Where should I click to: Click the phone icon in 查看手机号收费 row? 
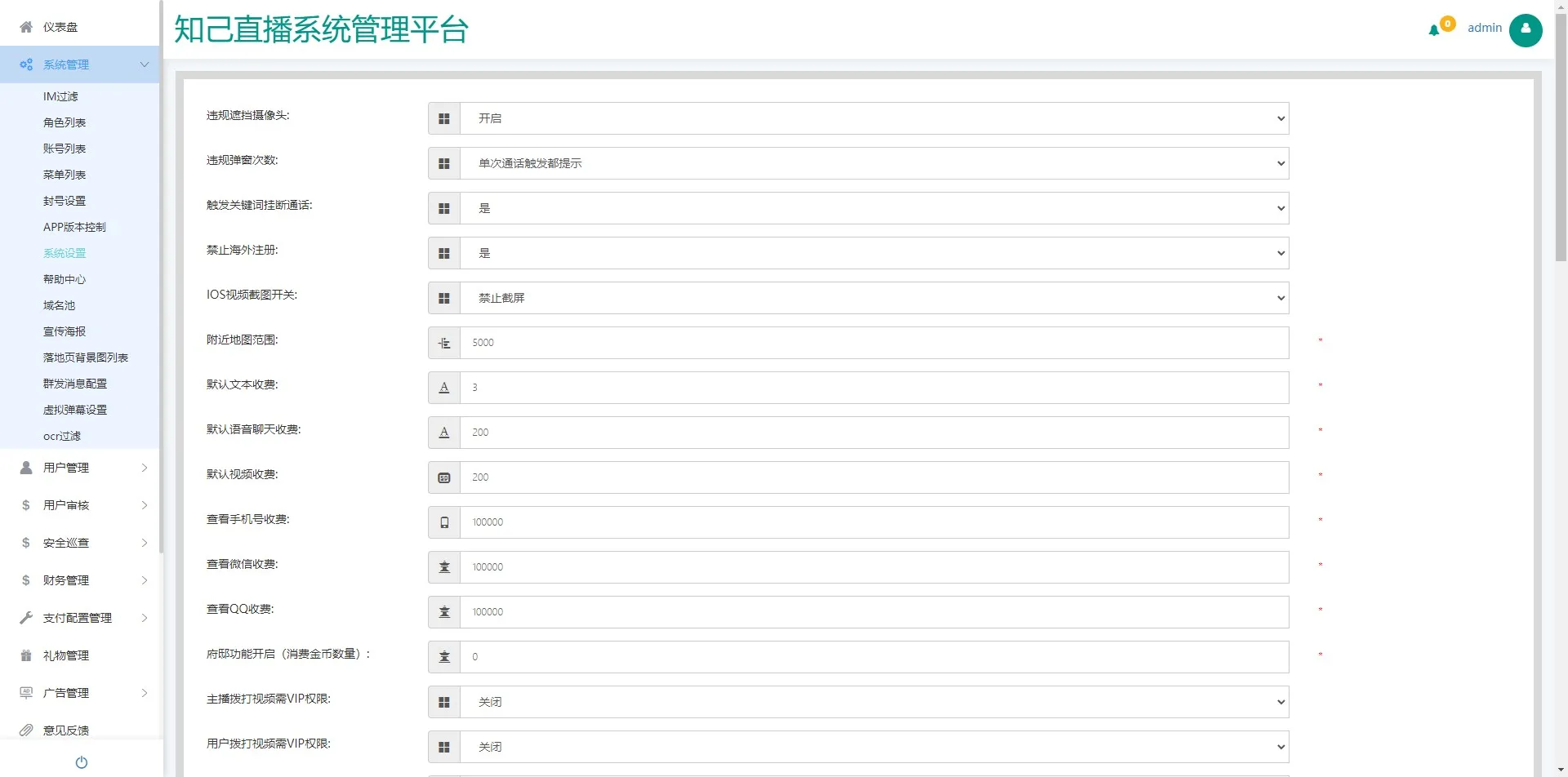point(444,522)
